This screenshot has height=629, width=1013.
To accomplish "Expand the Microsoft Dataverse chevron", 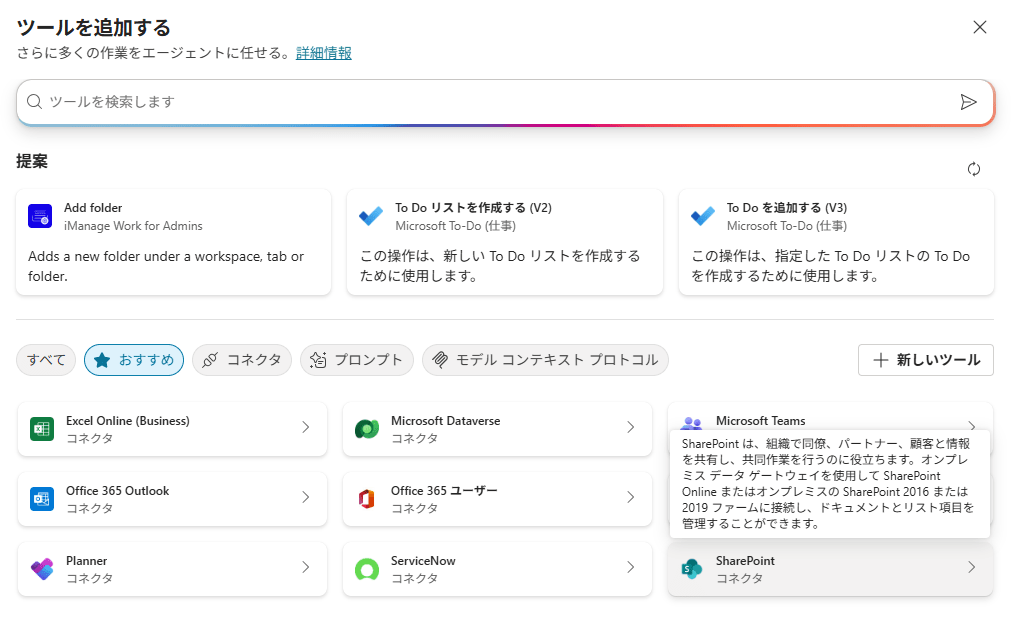I will coord(631,428).
